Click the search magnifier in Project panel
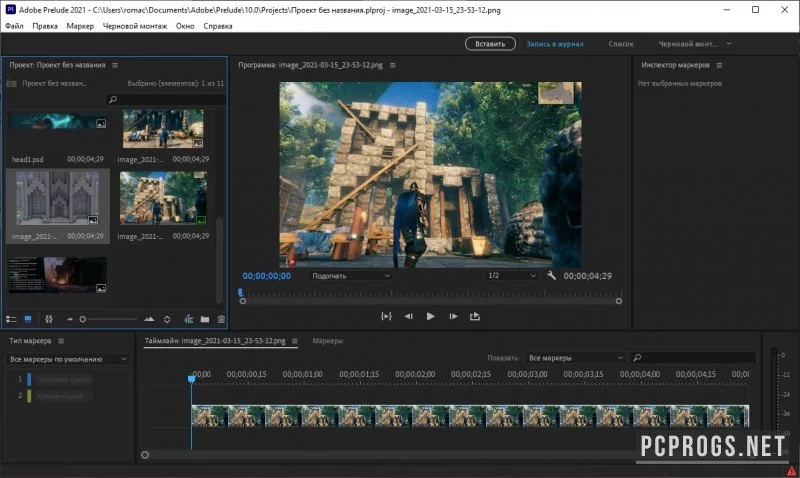Viewport: 800px width, 478px height. 113,99
